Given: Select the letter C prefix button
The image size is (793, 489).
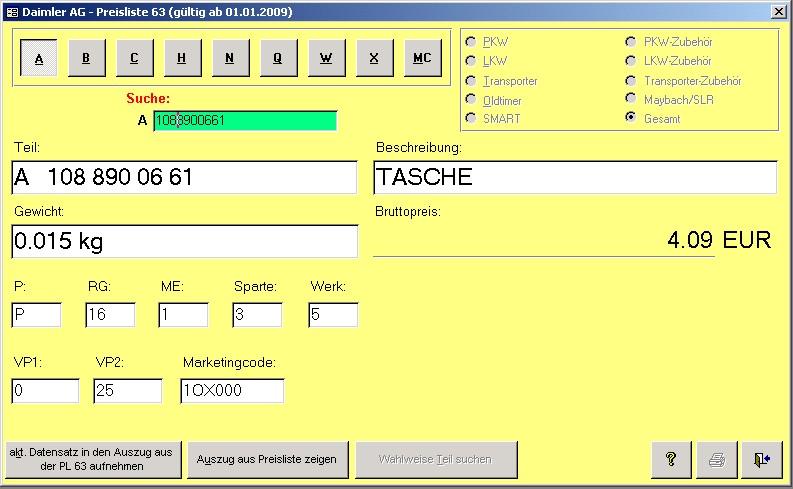Looking at the screenshot, I should point(134,58).
